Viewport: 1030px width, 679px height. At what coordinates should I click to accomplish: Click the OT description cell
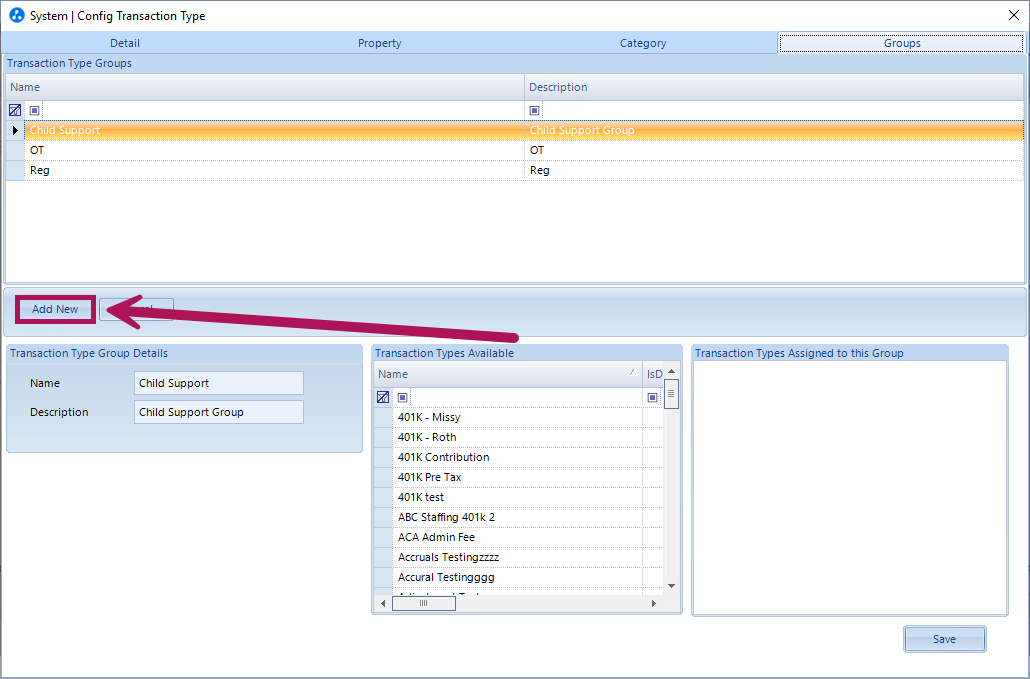(x=774, y=150)
